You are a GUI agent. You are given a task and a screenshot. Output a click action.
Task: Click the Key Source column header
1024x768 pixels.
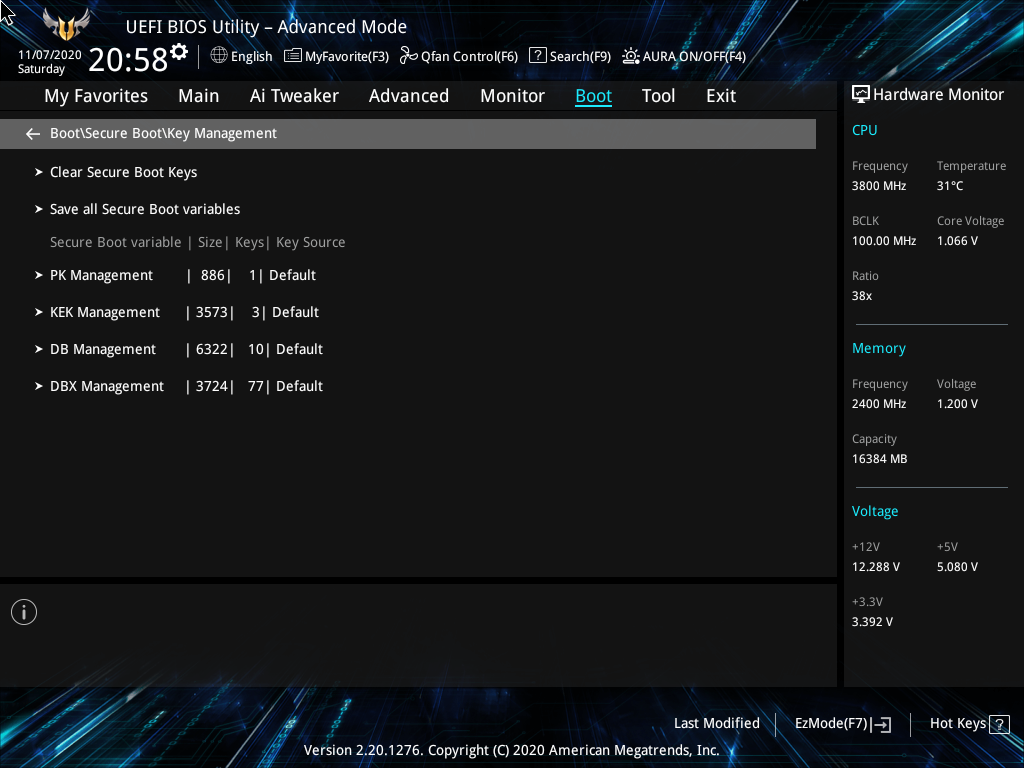coord(310,242)
